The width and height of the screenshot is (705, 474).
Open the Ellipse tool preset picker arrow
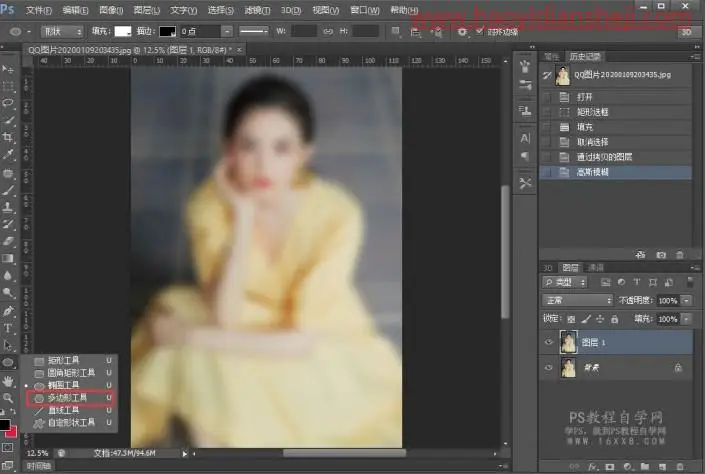coord(30,32)
